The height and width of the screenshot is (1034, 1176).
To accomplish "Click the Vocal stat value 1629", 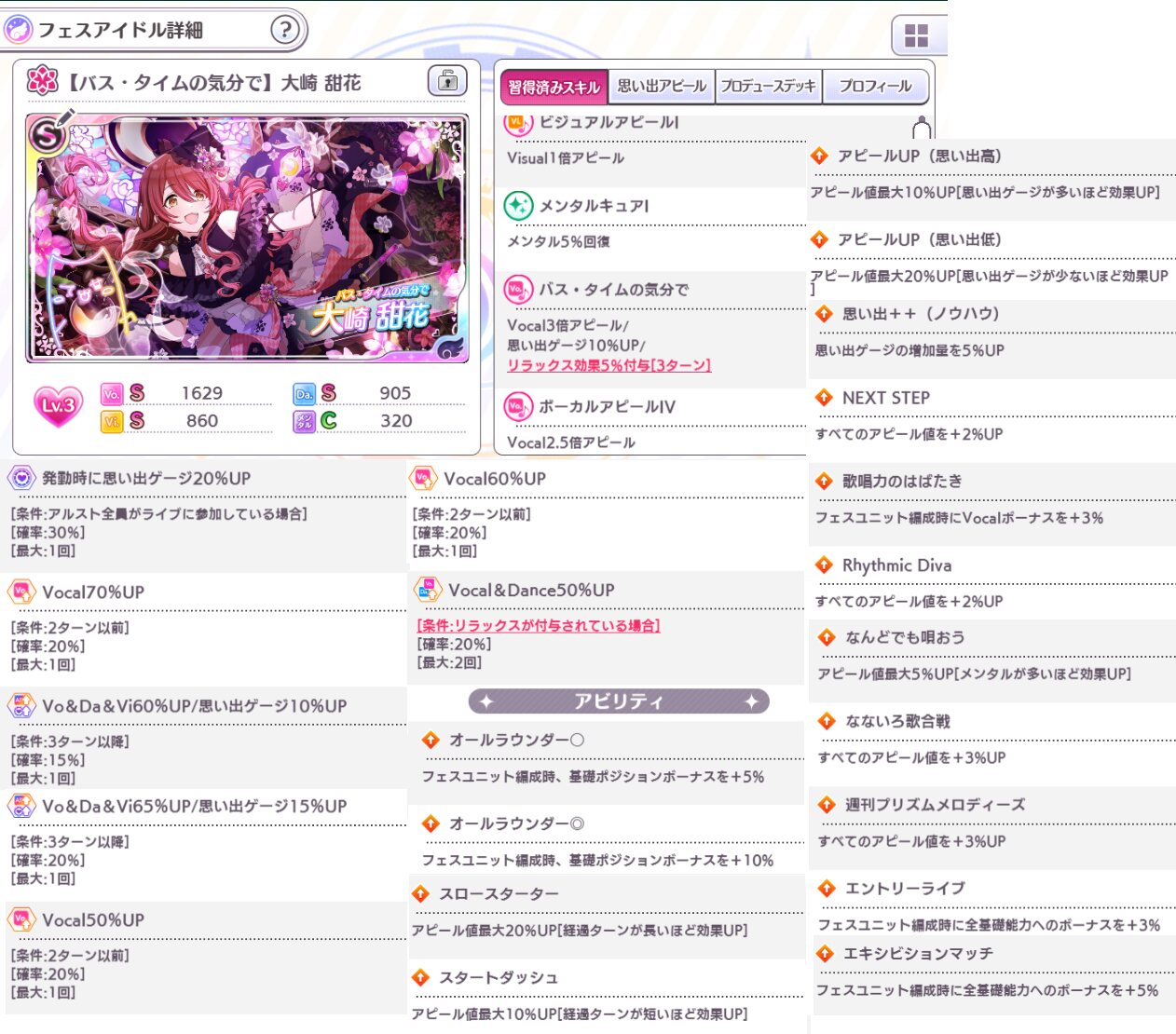I will 202,393.
